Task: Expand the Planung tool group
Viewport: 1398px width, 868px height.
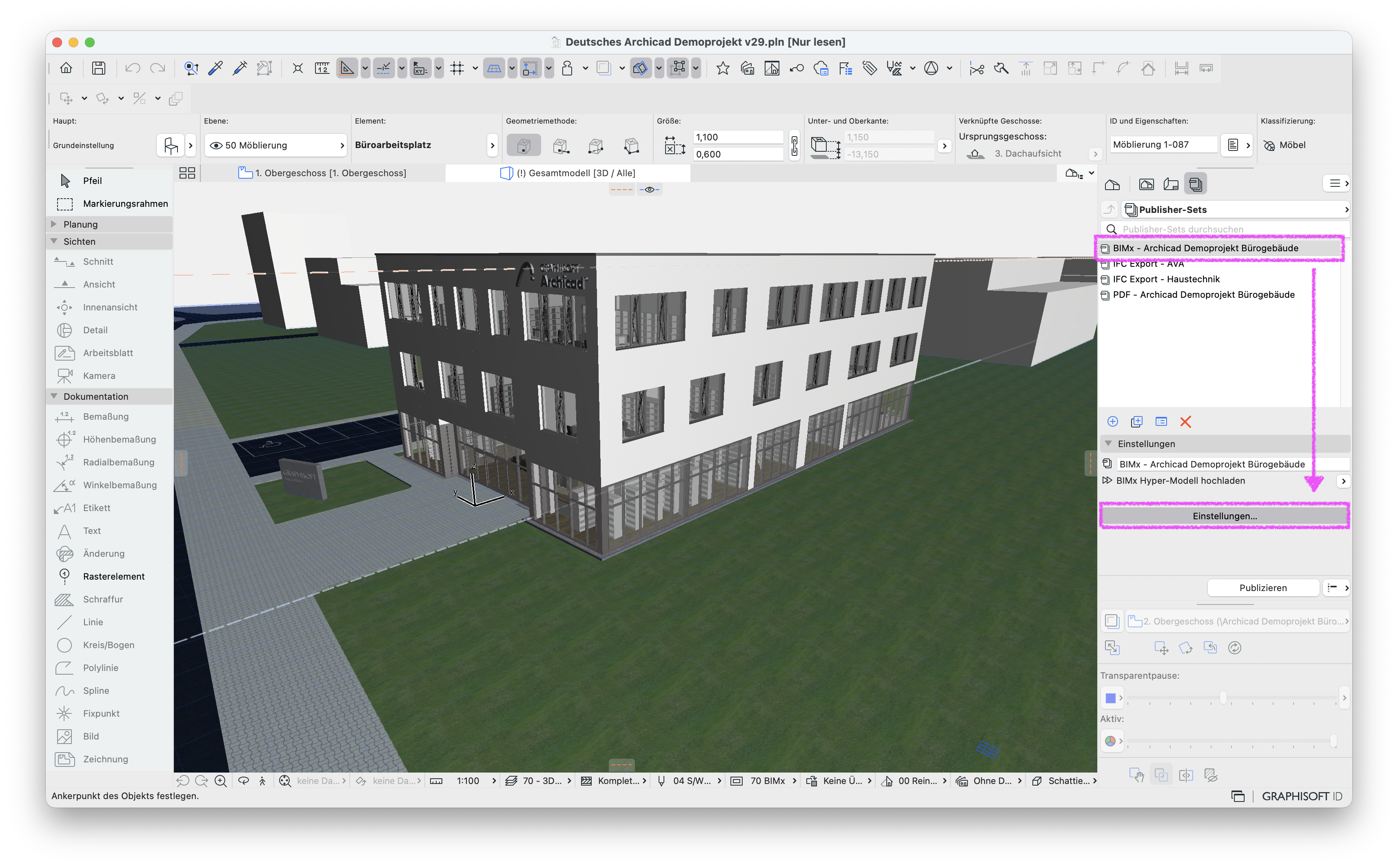Action: pyautogui.click(x=54, y=224)
